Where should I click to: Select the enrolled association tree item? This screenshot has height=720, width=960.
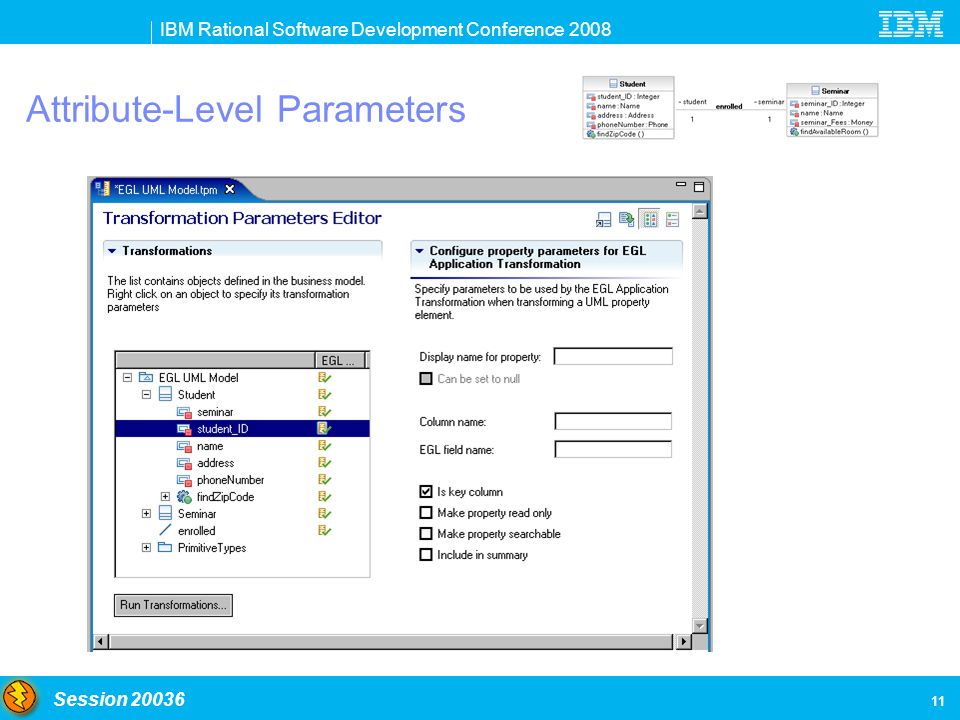[197, 531]
